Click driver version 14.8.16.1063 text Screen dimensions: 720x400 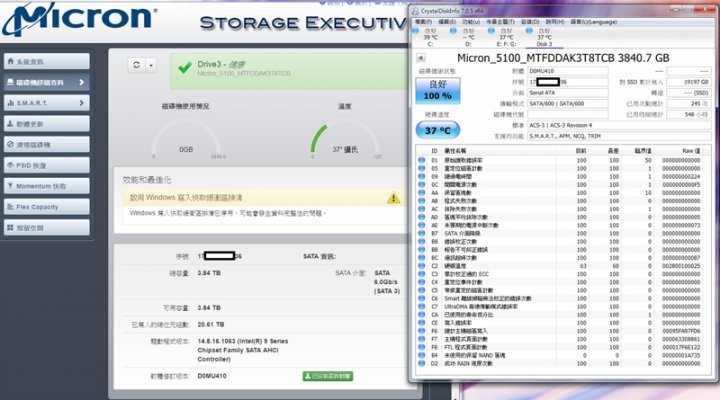tap(242, 350)
